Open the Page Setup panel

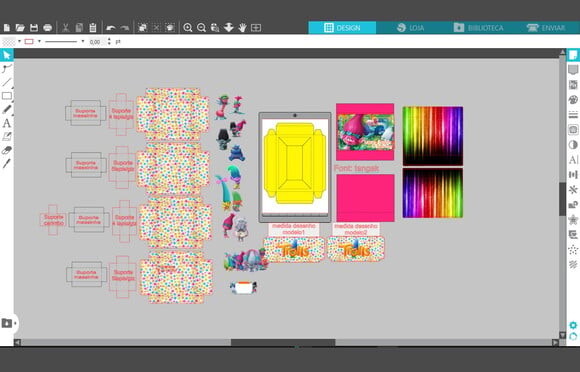(573, 55)
